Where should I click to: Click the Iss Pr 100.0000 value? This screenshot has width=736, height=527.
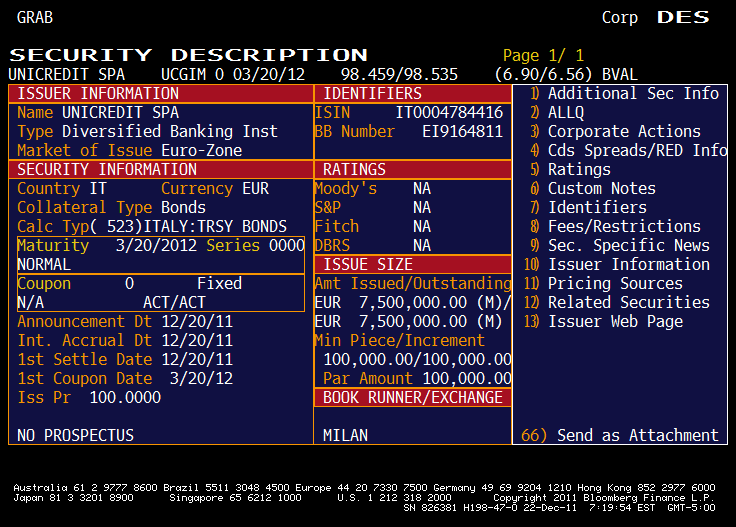(x=125, y=397)
